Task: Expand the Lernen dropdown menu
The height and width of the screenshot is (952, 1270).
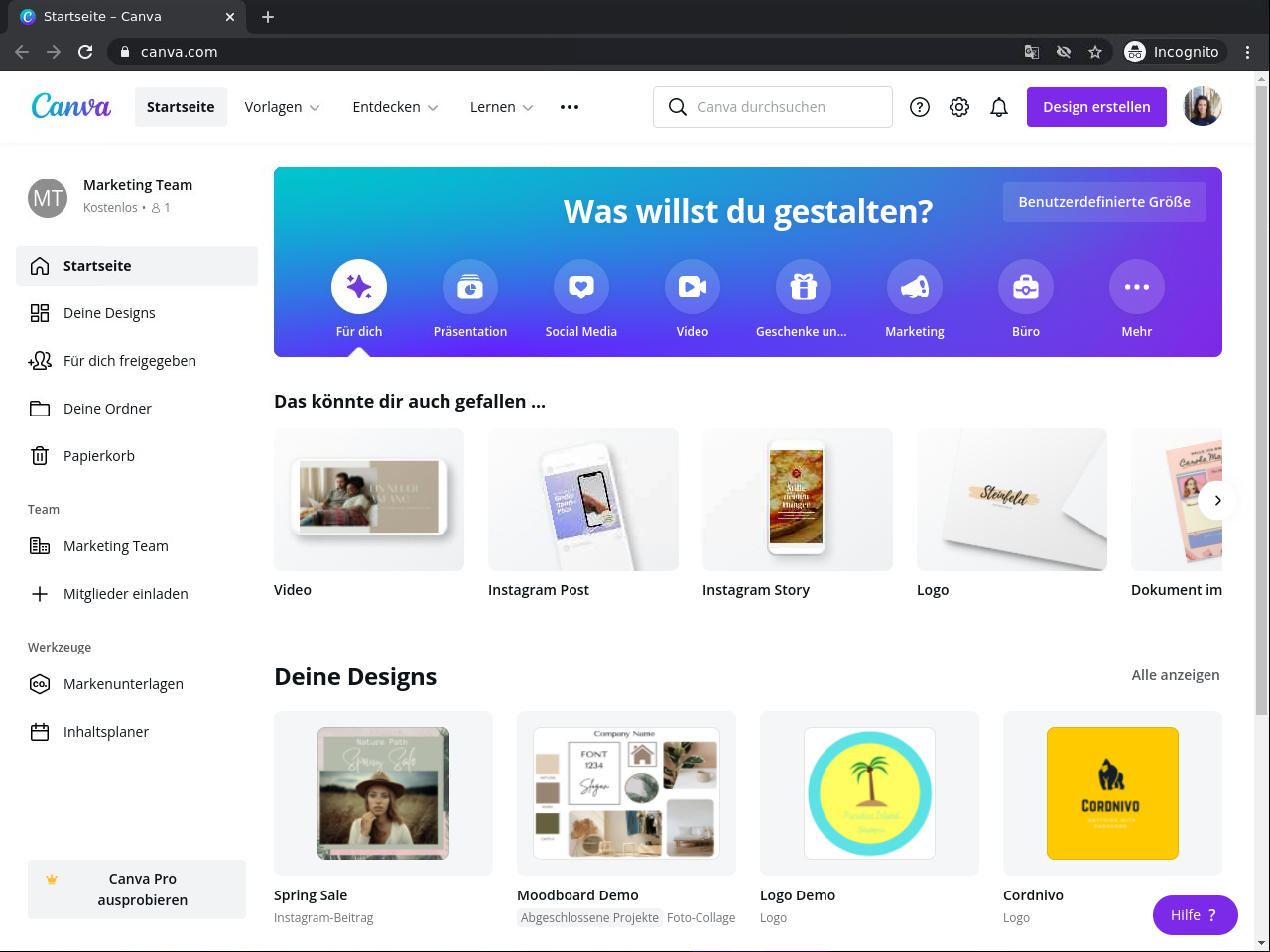Action: [502, 107]
